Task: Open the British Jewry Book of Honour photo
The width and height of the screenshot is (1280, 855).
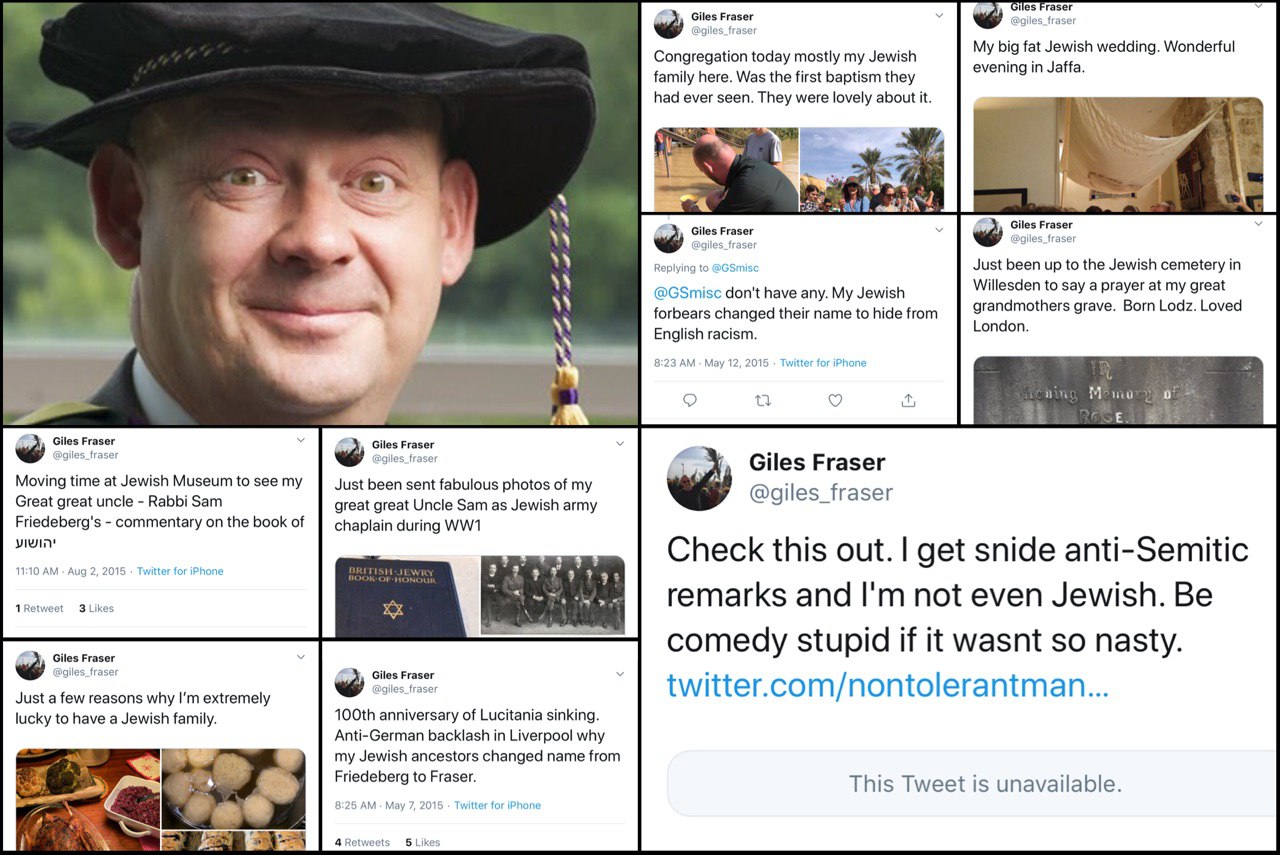Action: pos(405,597)
